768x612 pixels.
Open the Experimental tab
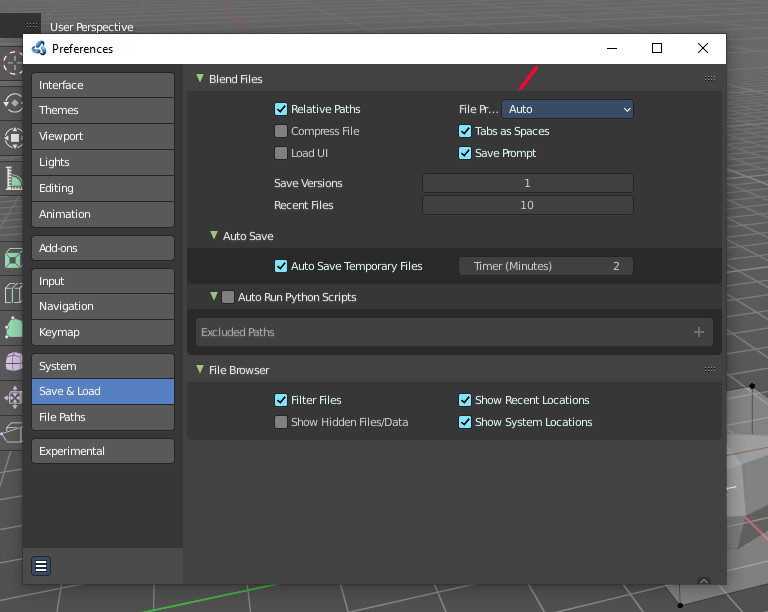103,451
